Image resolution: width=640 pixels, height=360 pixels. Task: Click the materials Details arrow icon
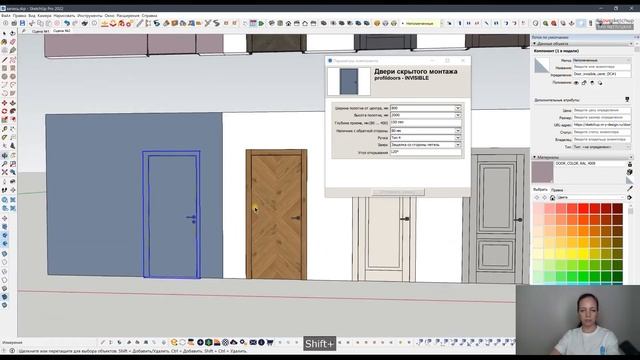[x=630, y=198]
